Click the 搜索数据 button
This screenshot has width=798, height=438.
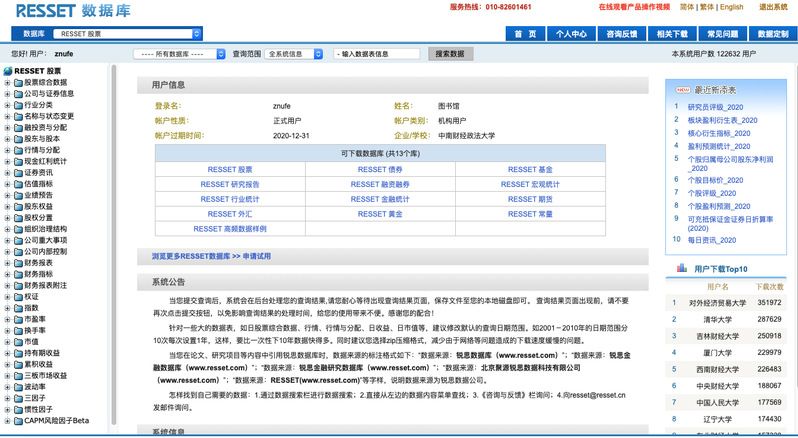coord(450,54)
